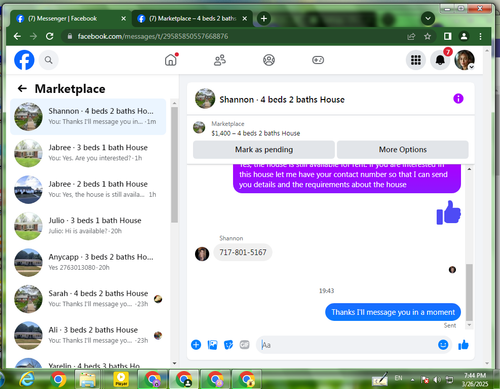
Task: Close the Marketplace 4 beds tab
Action: (x=245, y=19)
